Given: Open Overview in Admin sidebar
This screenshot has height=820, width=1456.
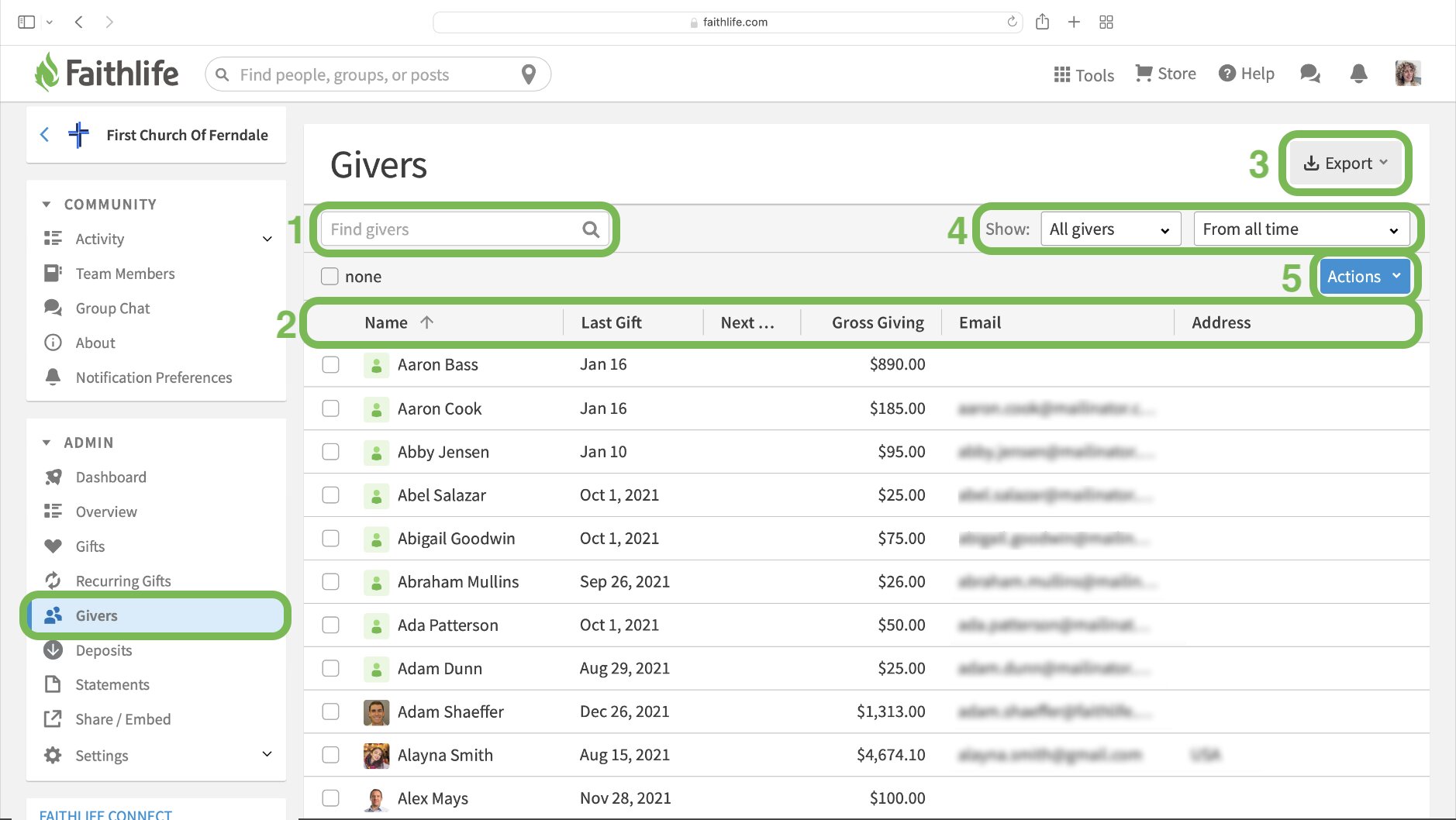Looking at the screenshot, I should (106, 512).
